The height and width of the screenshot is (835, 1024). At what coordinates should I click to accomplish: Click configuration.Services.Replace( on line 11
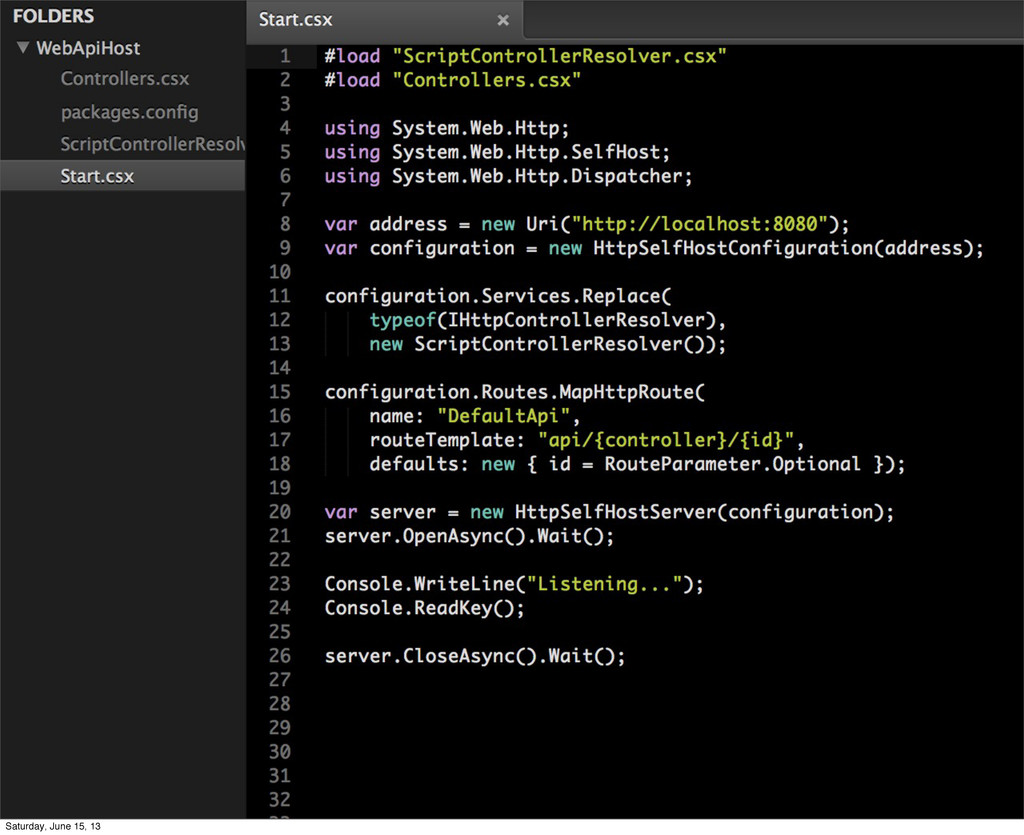pyautogui.click(x=498, y=296)
